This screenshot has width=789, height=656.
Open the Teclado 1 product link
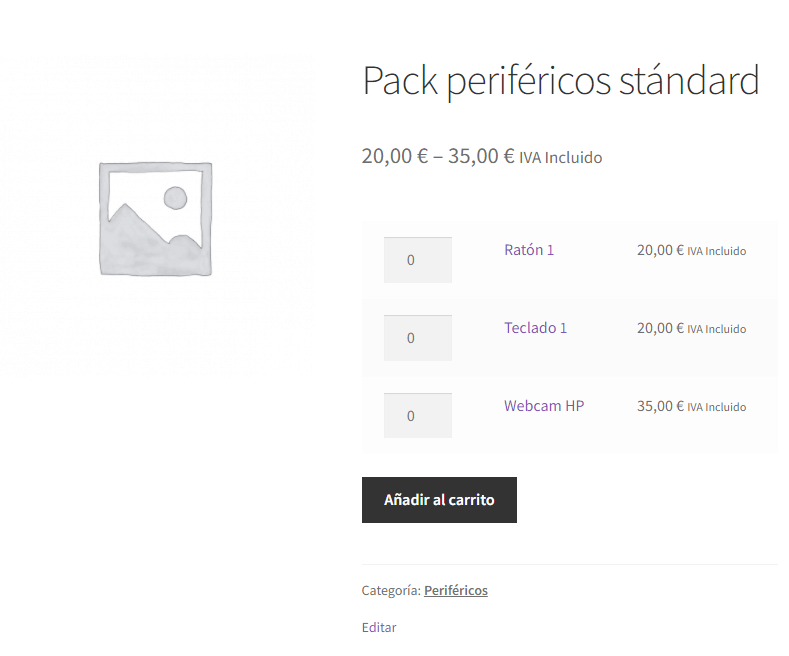click(535, 328)
